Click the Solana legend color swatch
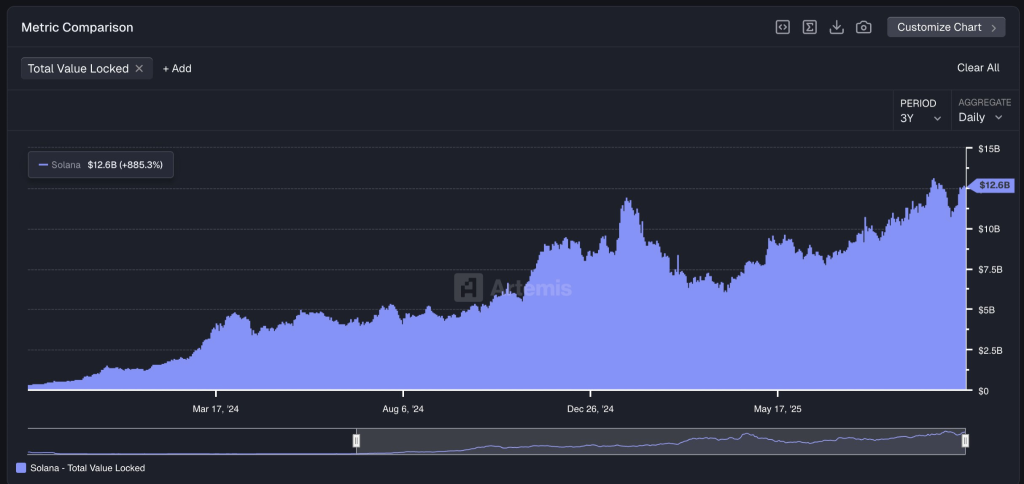Image resolution: width=1024 pixels, height=484 pixels. point(22,468)
